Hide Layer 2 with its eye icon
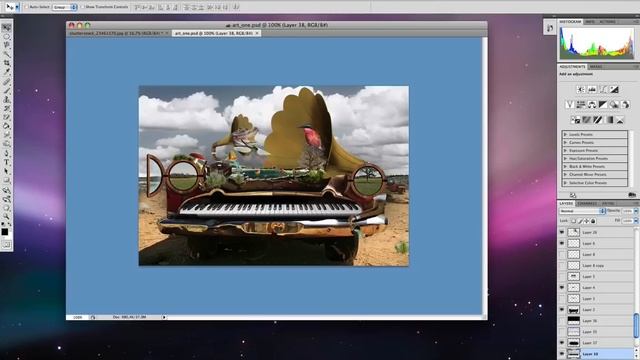Screen dimensions: 640x360 tap(562, 310)
